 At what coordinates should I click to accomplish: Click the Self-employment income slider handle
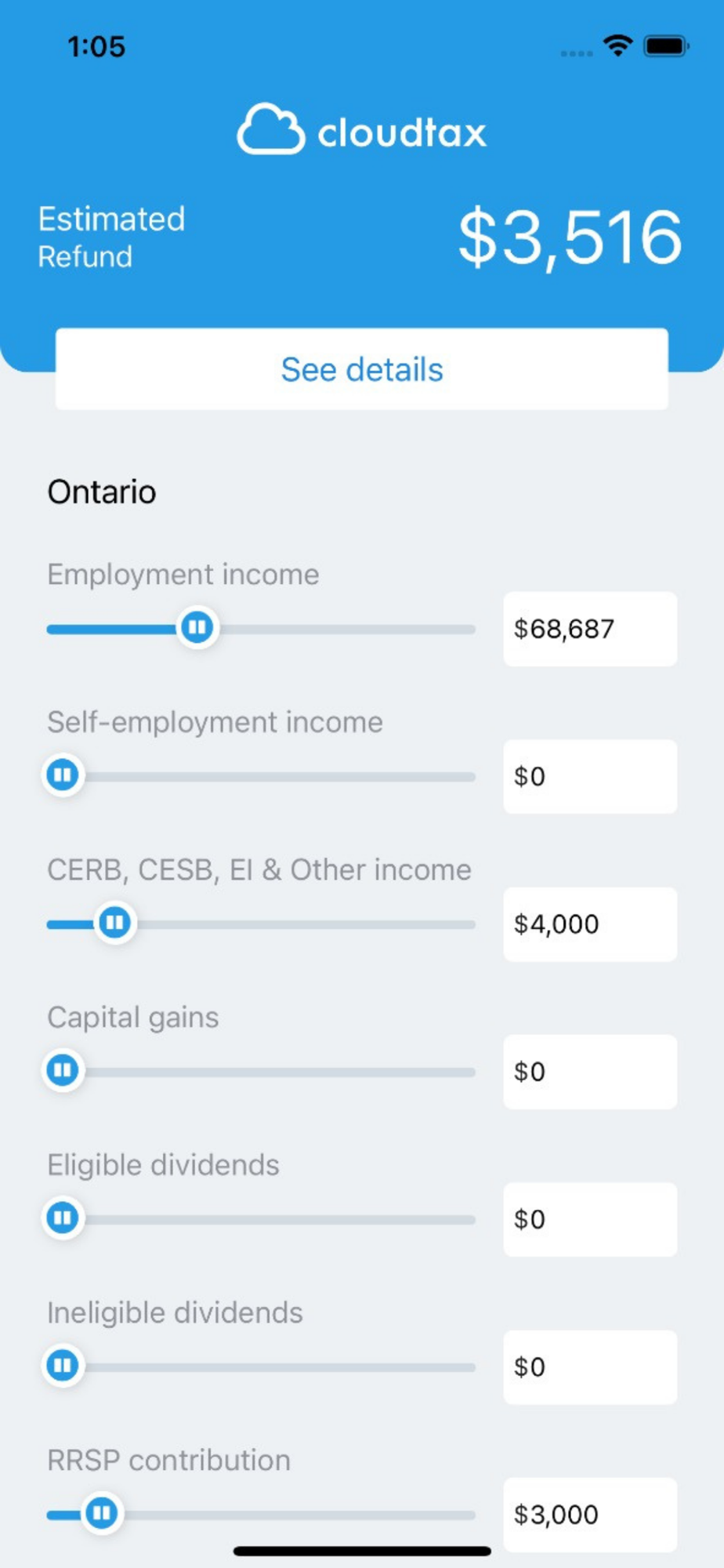click(x=63, y=775)
